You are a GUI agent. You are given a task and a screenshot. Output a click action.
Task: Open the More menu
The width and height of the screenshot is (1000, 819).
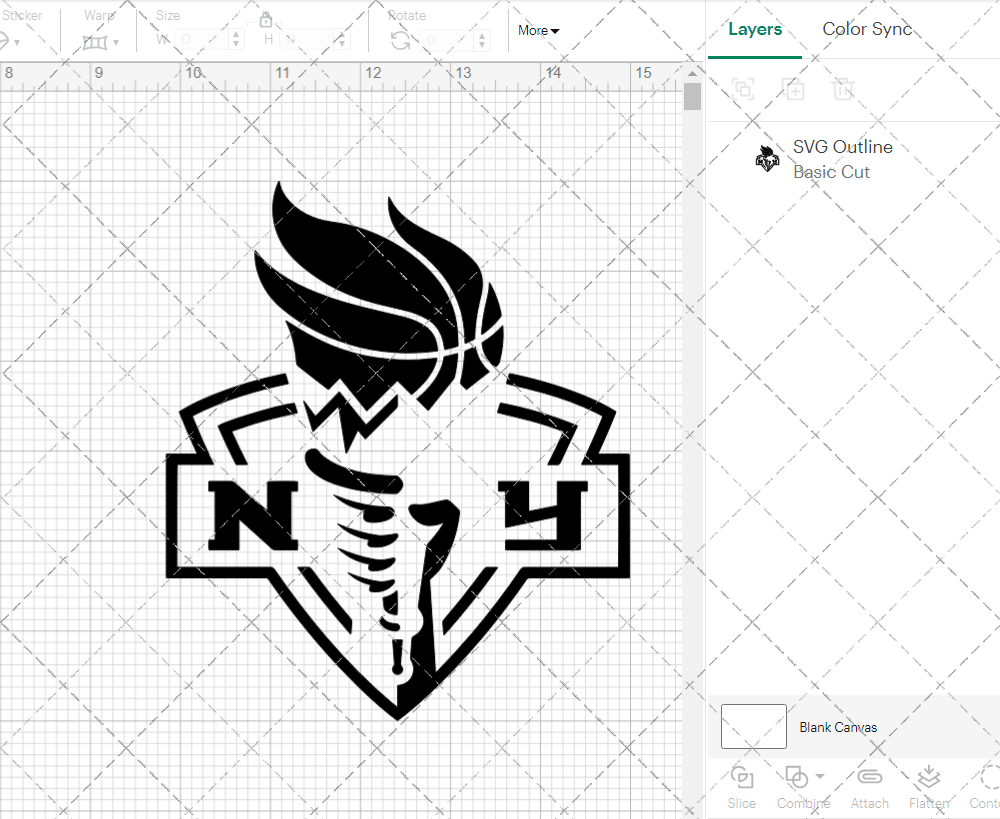coord(537,30)
